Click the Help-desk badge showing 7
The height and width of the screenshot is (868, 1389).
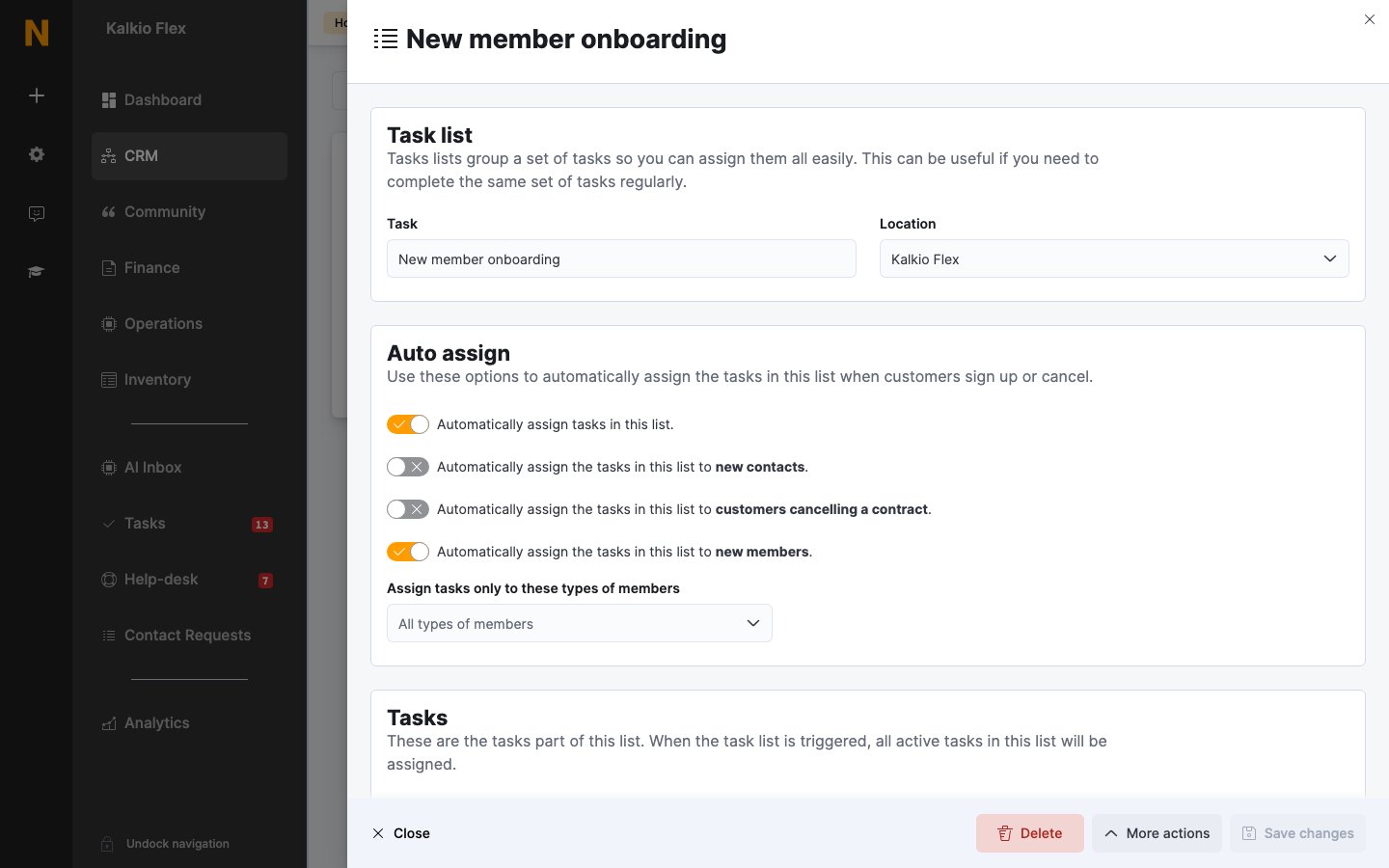pos(265,581)
